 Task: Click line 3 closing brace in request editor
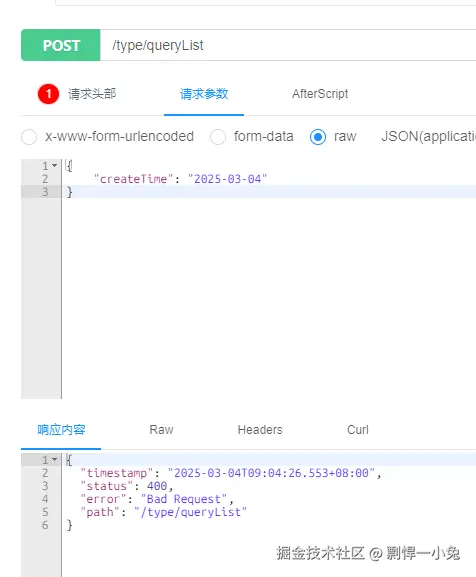(x=69, y=192)
